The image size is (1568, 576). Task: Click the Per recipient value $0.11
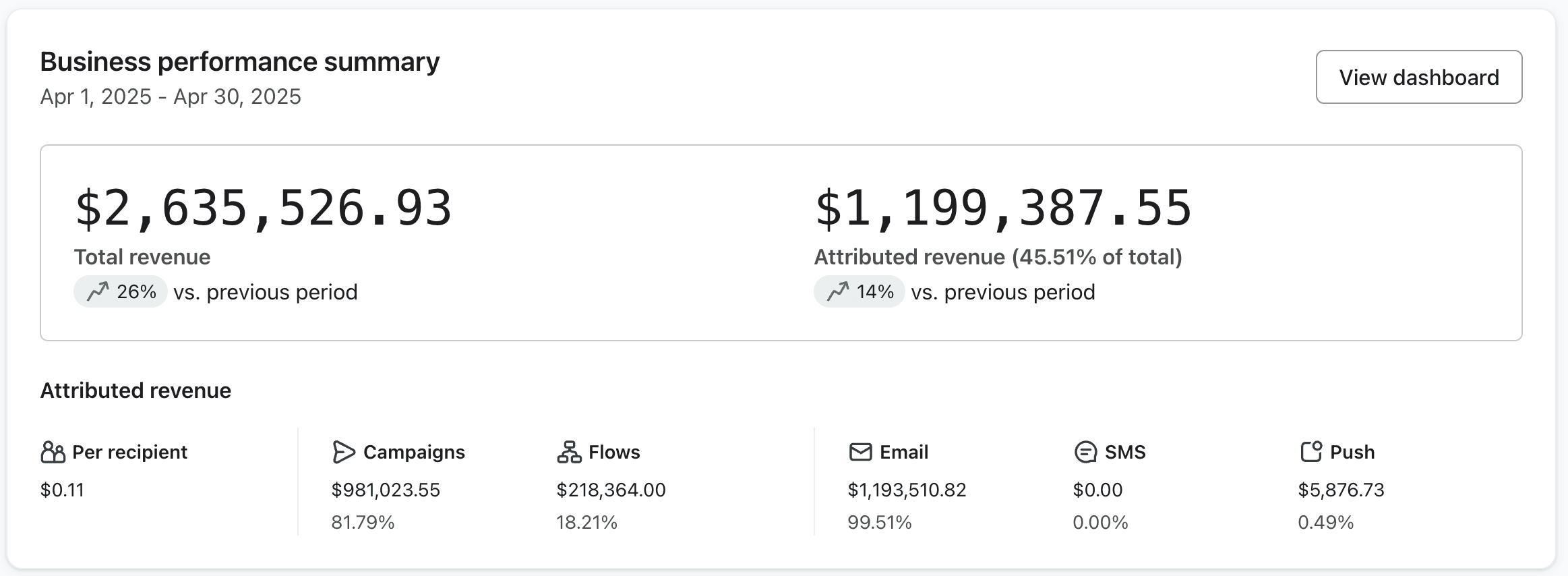point(62,490)
